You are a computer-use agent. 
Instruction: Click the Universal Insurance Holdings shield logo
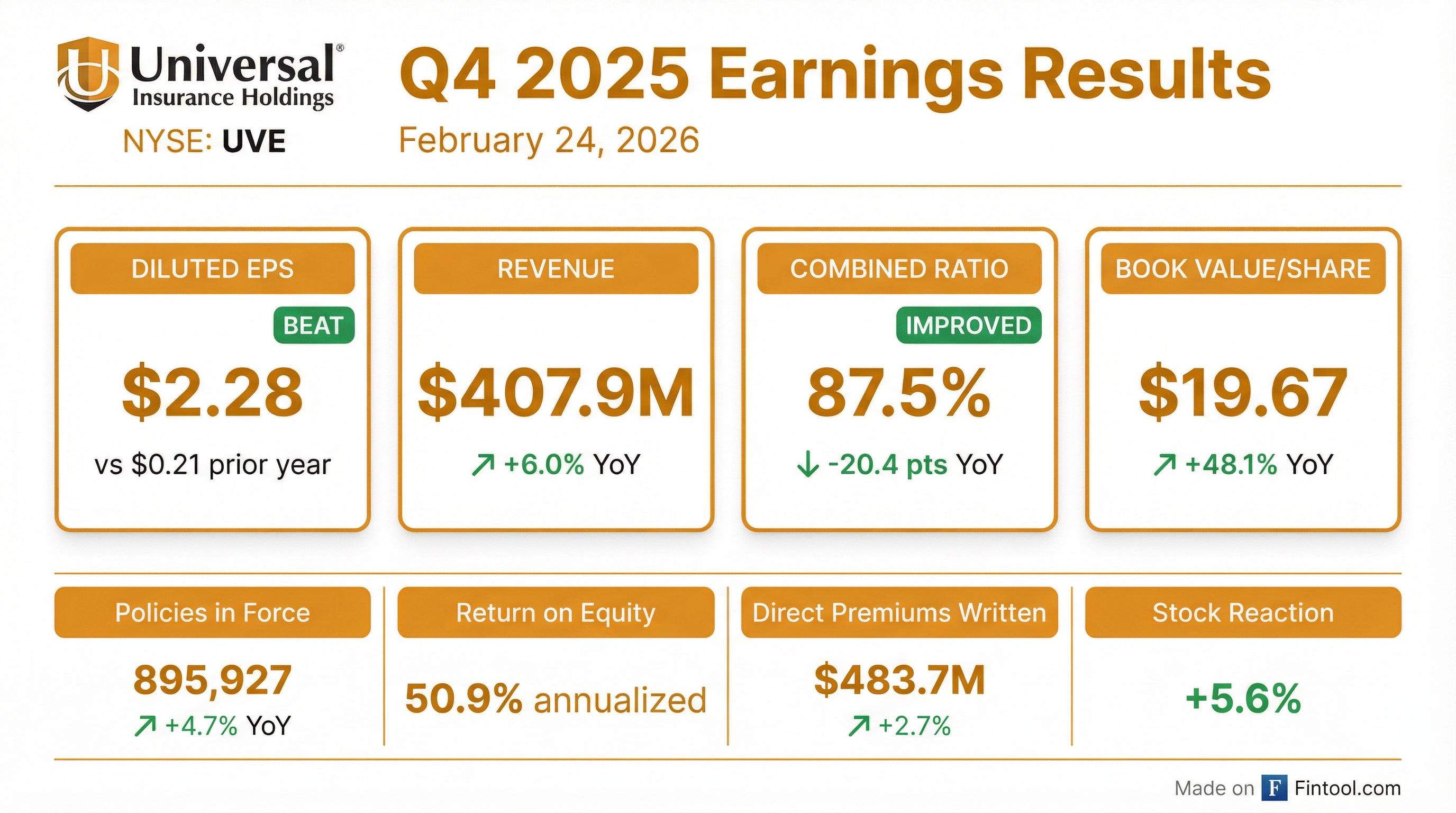click(x=88, y=74)
